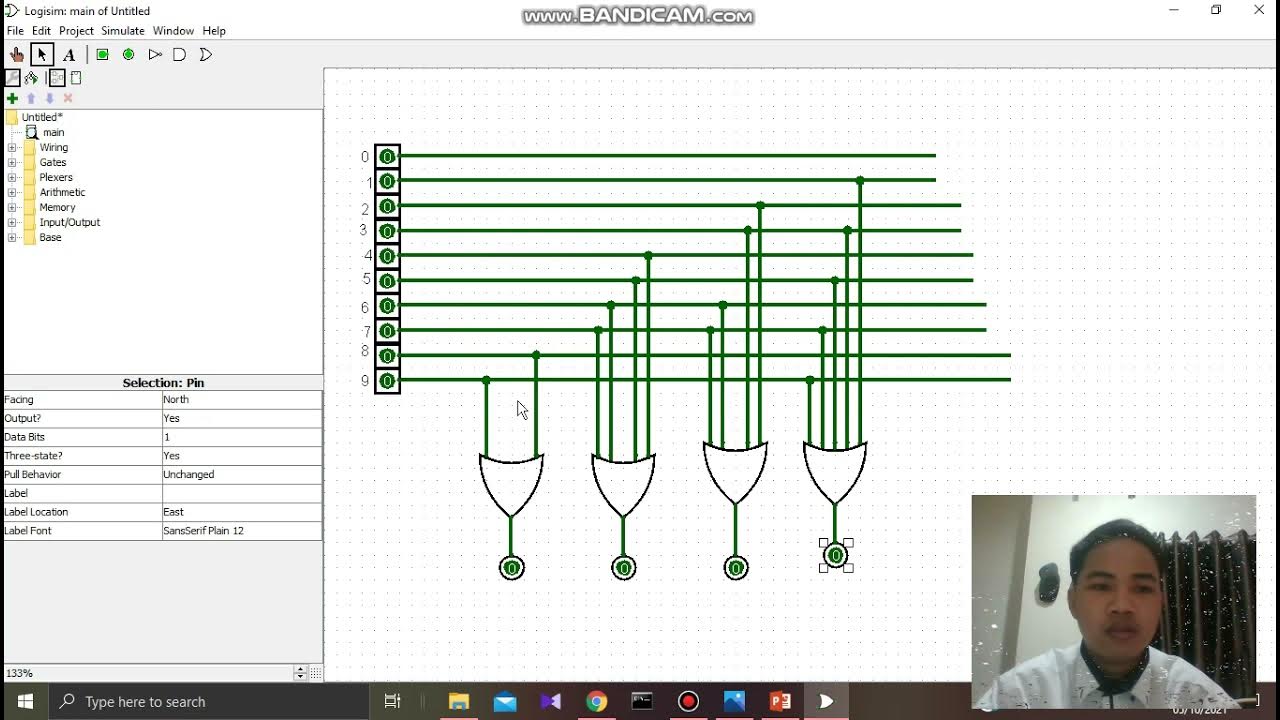Open the Simulate menu
Viewport: 1280px width, 720px height.
123,31
